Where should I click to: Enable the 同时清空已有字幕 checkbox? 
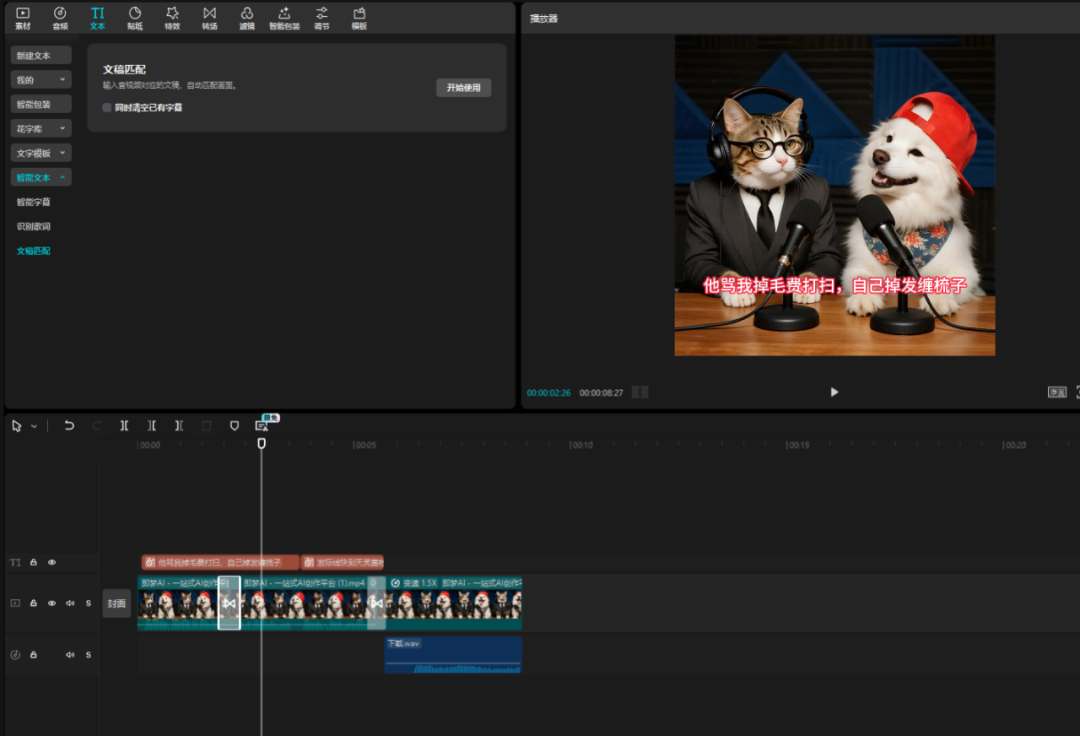[107, 107]
